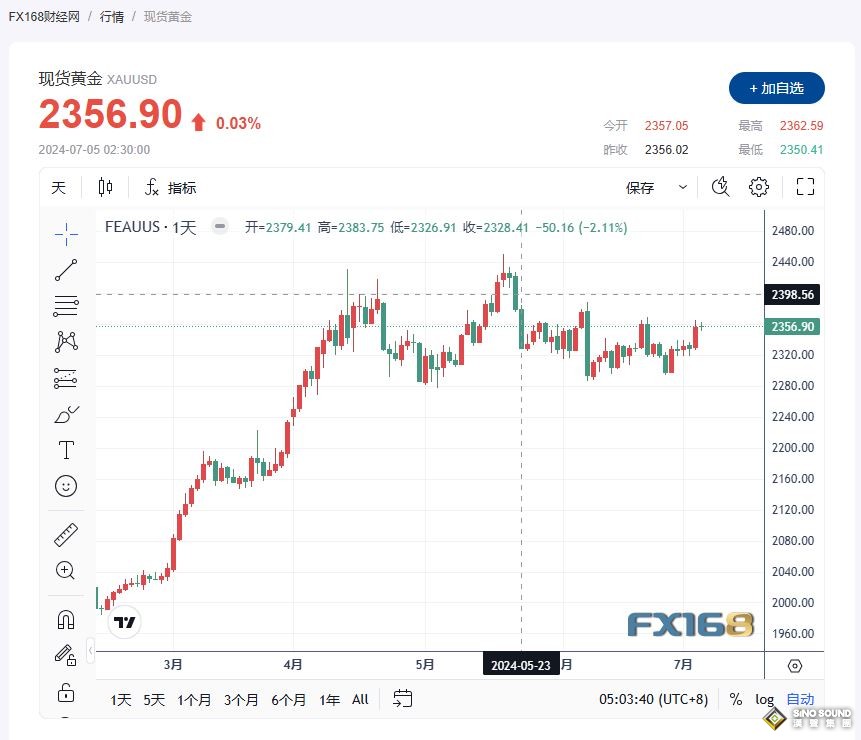Viewport: 861px width, 740px height.
Task: Open FX168财经网 breadcrumb link
Action: [44, 16]
